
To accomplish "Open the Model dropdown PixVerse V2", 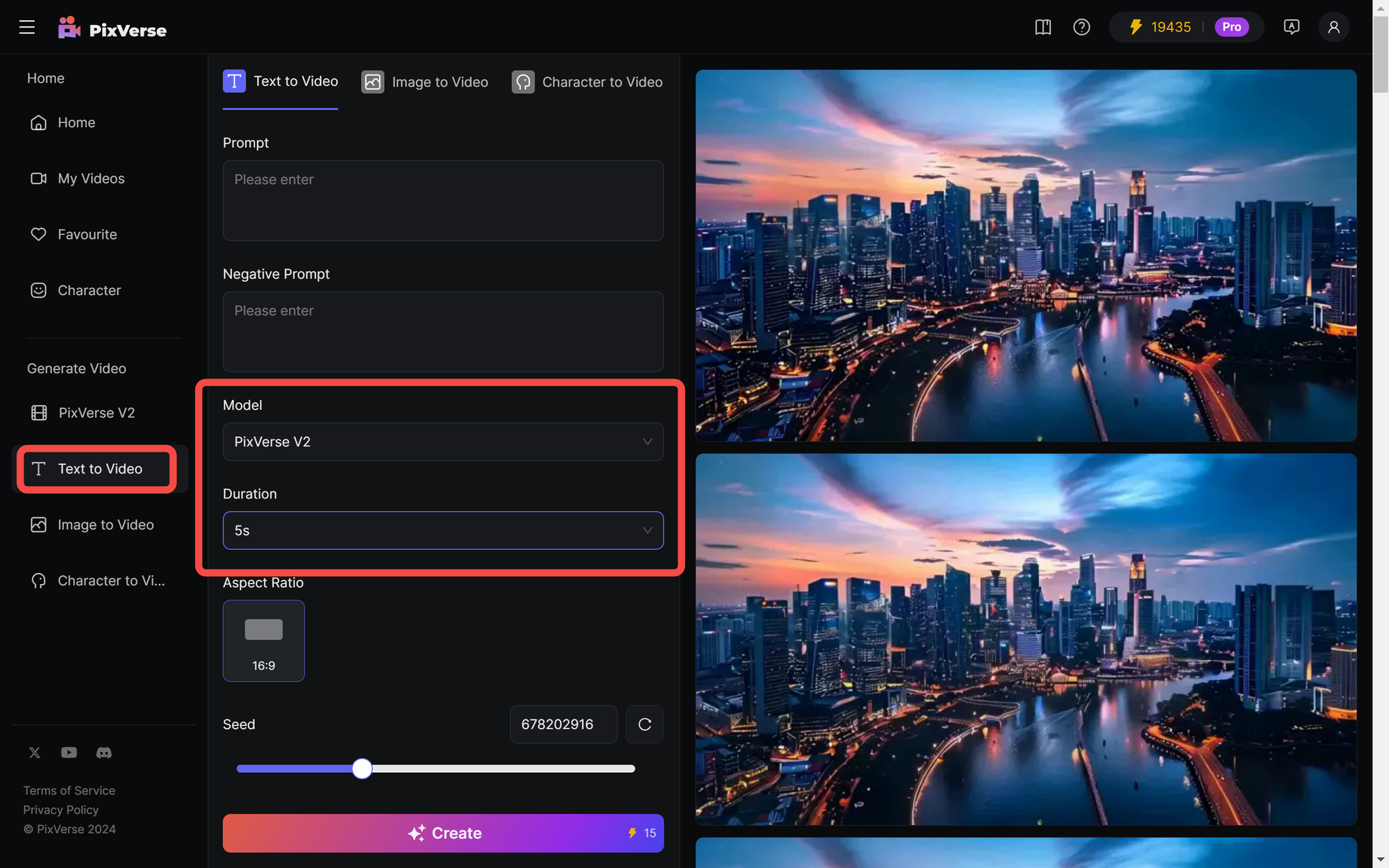I will [x=443, y=442].
